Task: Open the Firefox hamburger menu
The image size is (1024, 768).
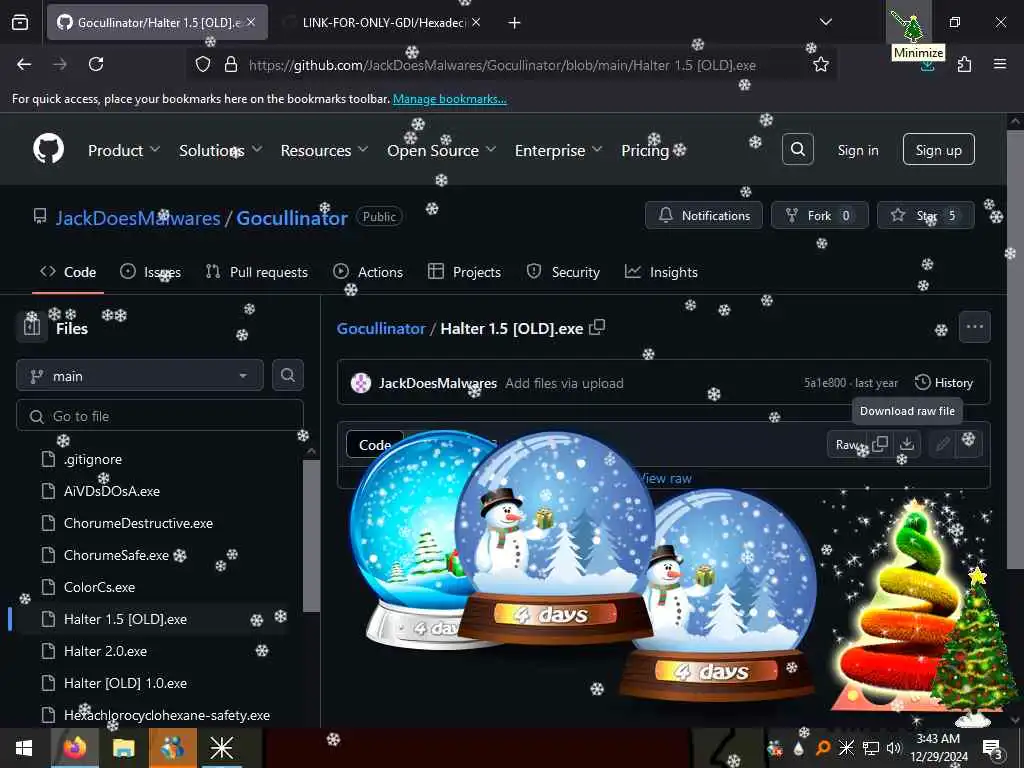Action: coord(1000,64)
